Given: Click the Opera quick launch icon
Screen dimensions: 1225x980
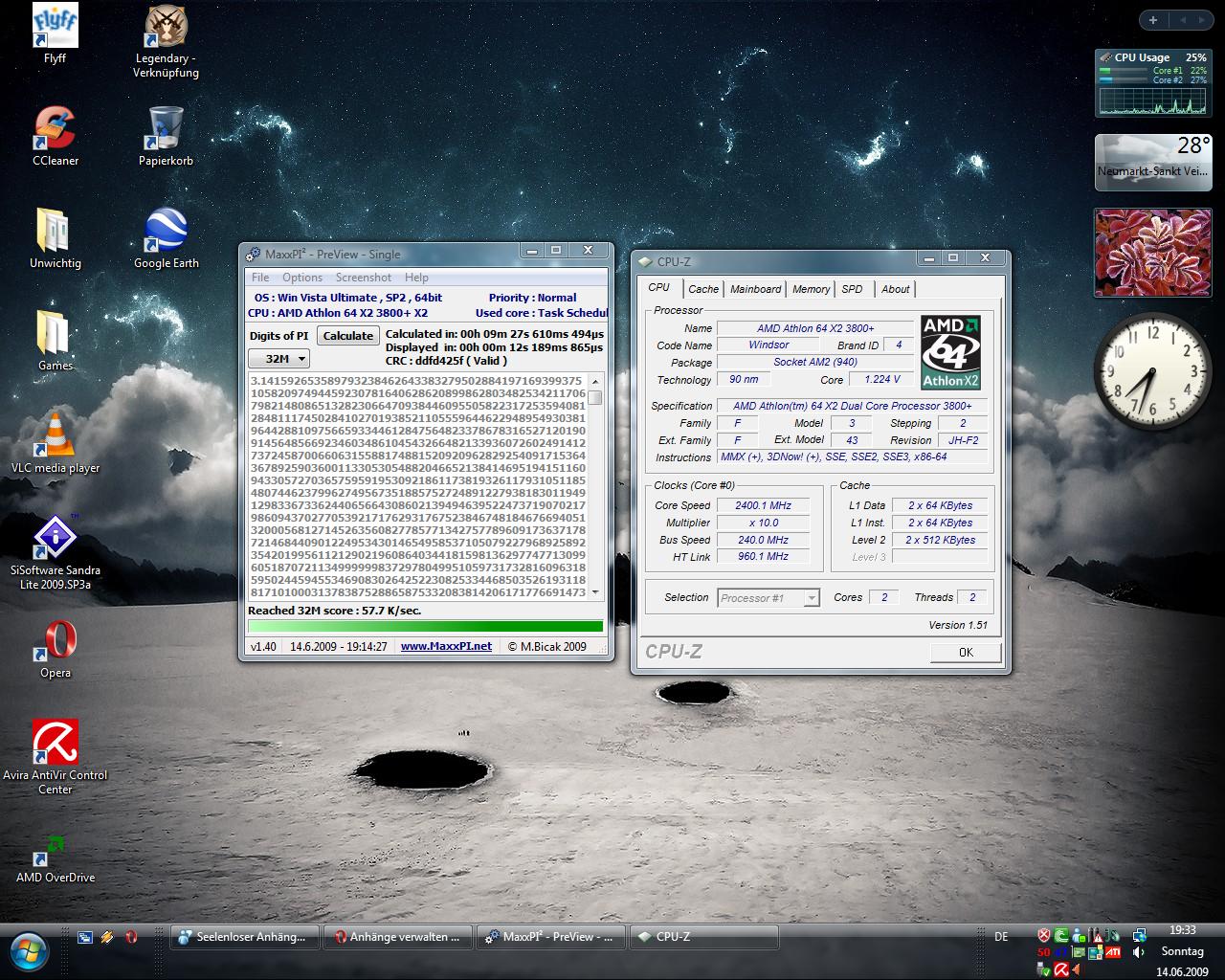Looking at the screenshot, I should click(x=131, y=938).
